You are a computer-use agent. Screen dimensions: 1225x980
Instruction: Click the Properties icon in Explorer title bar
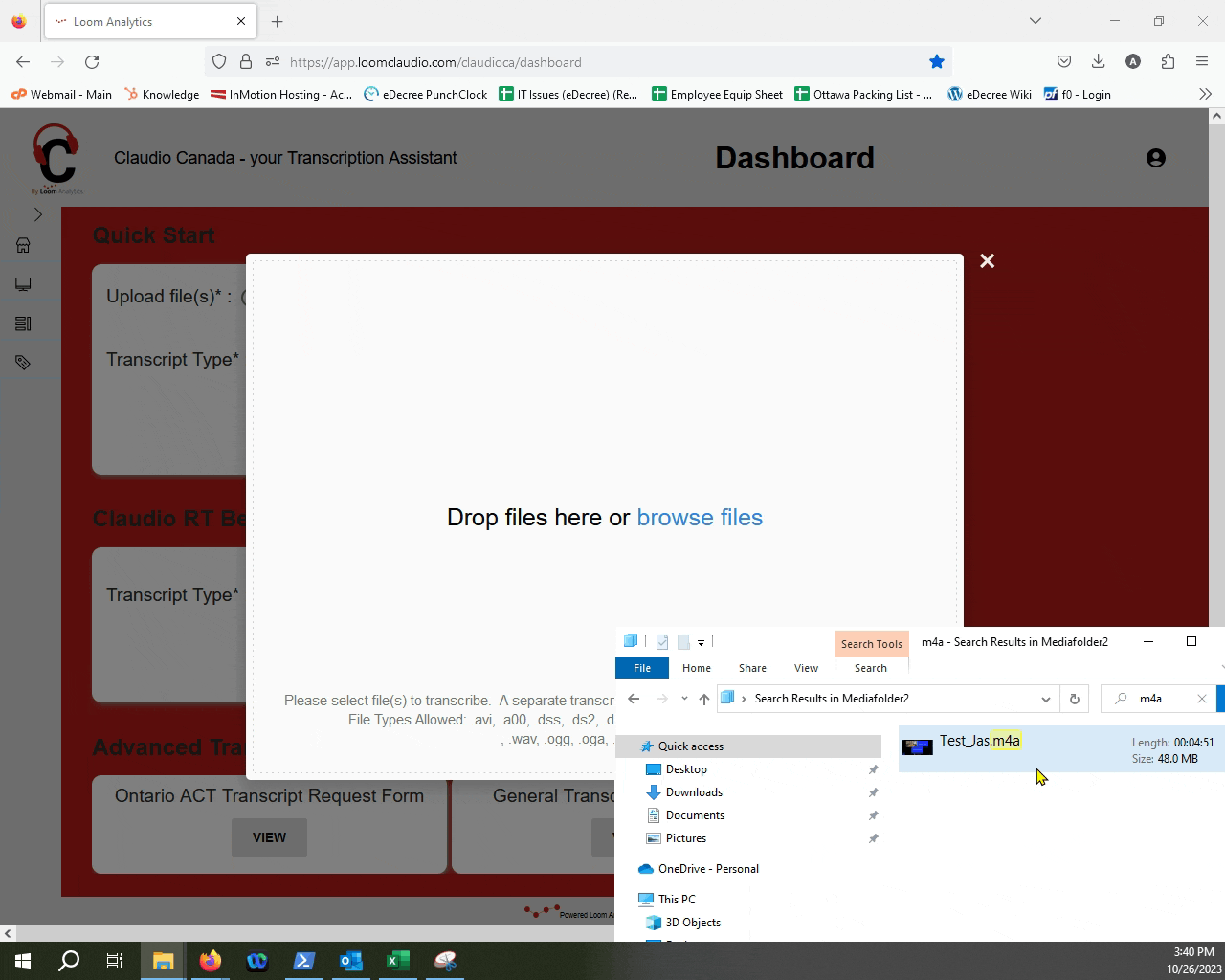coord(662,642)
